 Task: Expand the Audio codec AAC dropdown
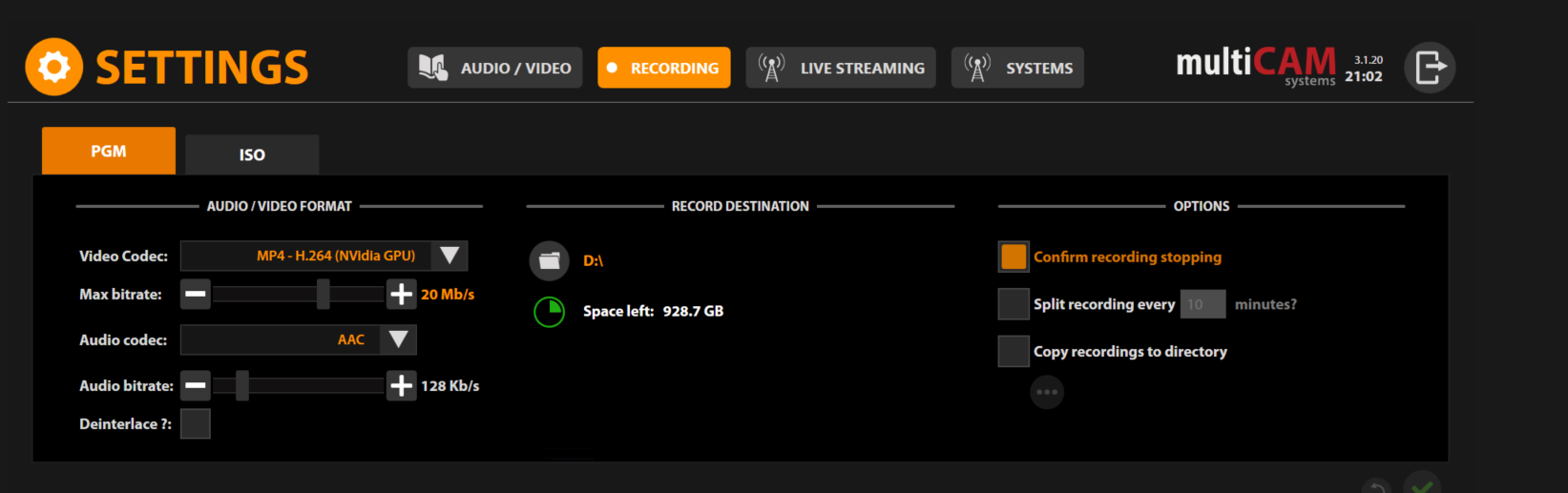299,339
